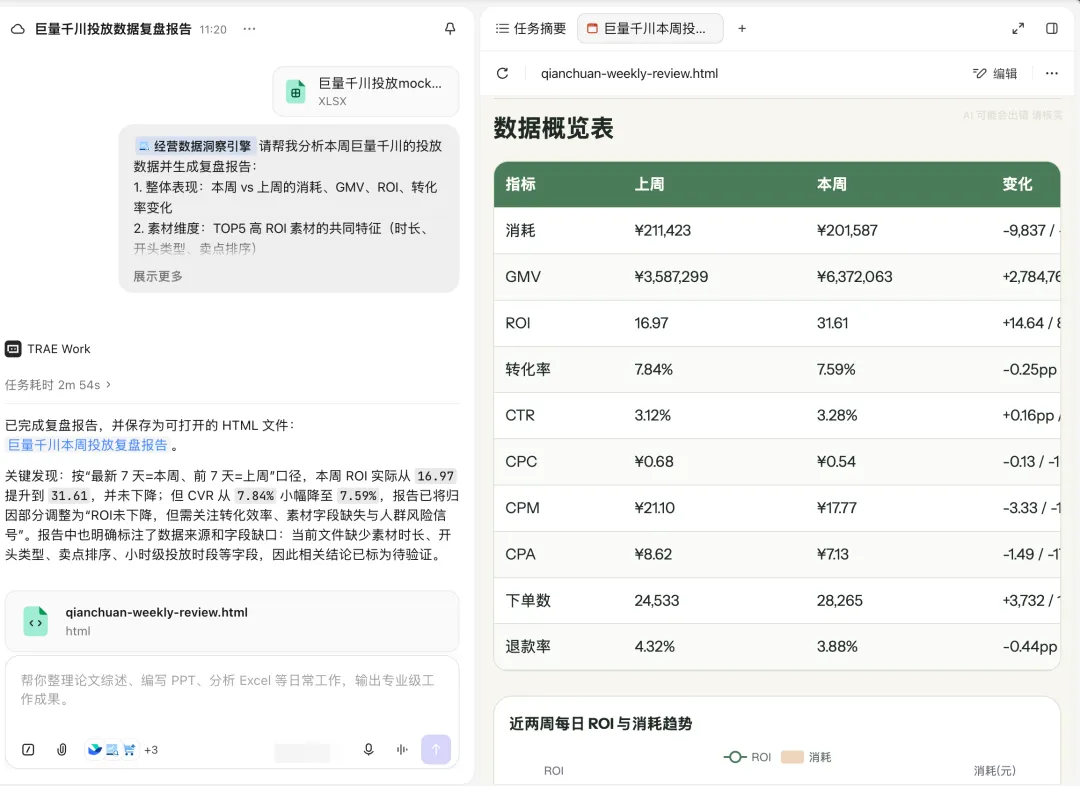1080x786 pixels.
Task: Click the purple send arrow button
Action: click(x=436, y=749)
